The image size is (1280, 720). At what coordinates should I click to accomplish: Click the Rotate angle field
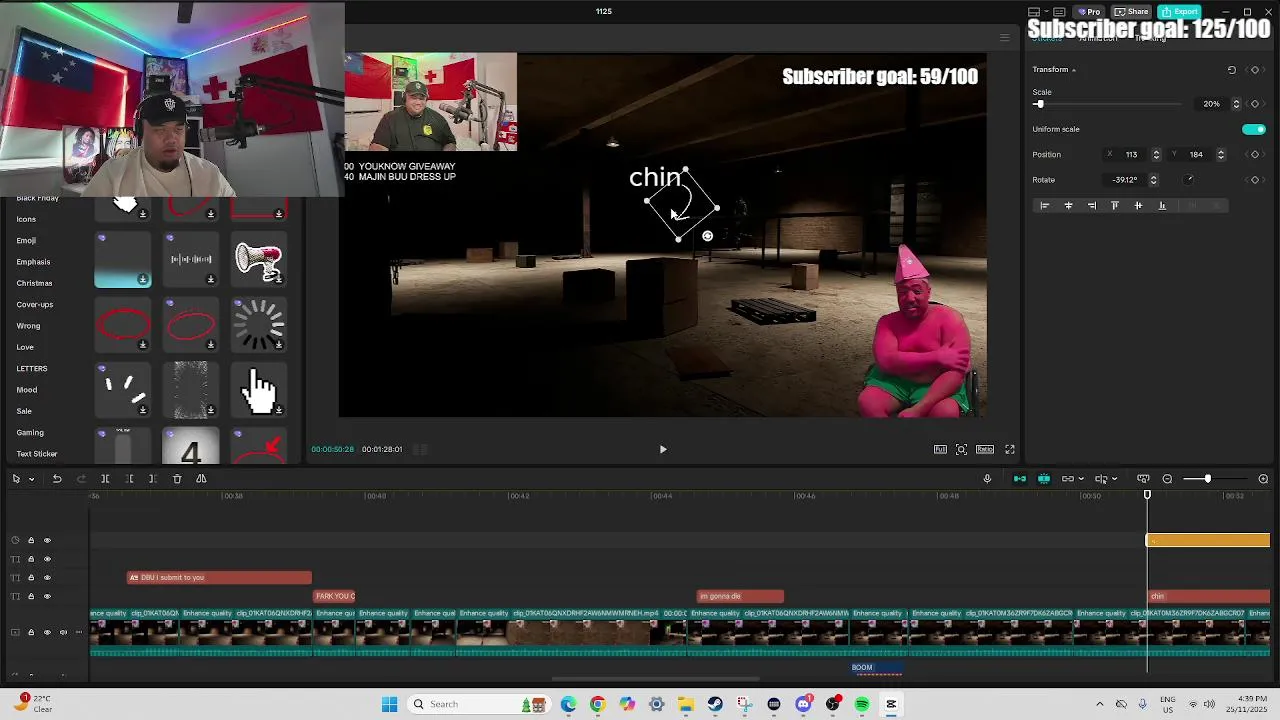coord(1125,180)
